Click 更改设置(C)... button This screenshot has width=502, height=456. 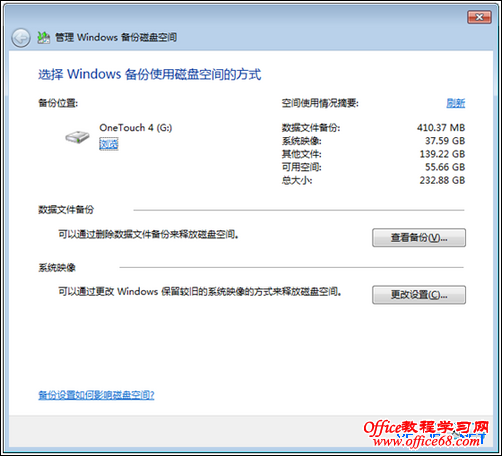coord(419,295)
